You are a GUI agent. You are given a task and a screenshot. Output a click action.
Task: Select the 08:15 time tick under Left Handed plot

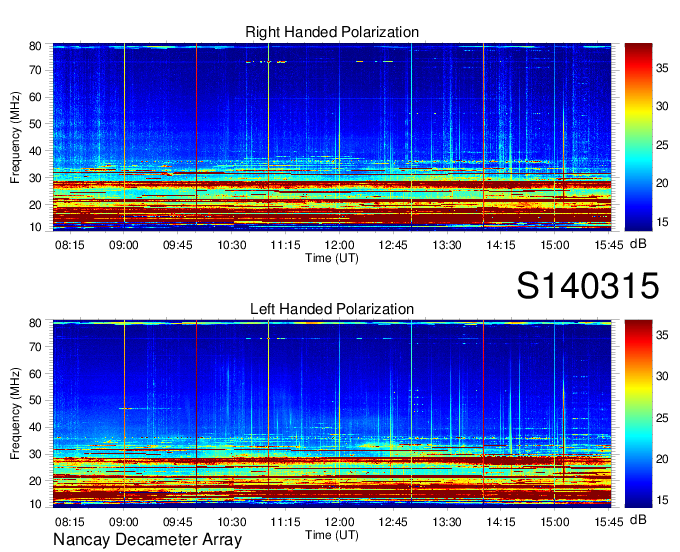pyautogui.click(x=69, y=522)
